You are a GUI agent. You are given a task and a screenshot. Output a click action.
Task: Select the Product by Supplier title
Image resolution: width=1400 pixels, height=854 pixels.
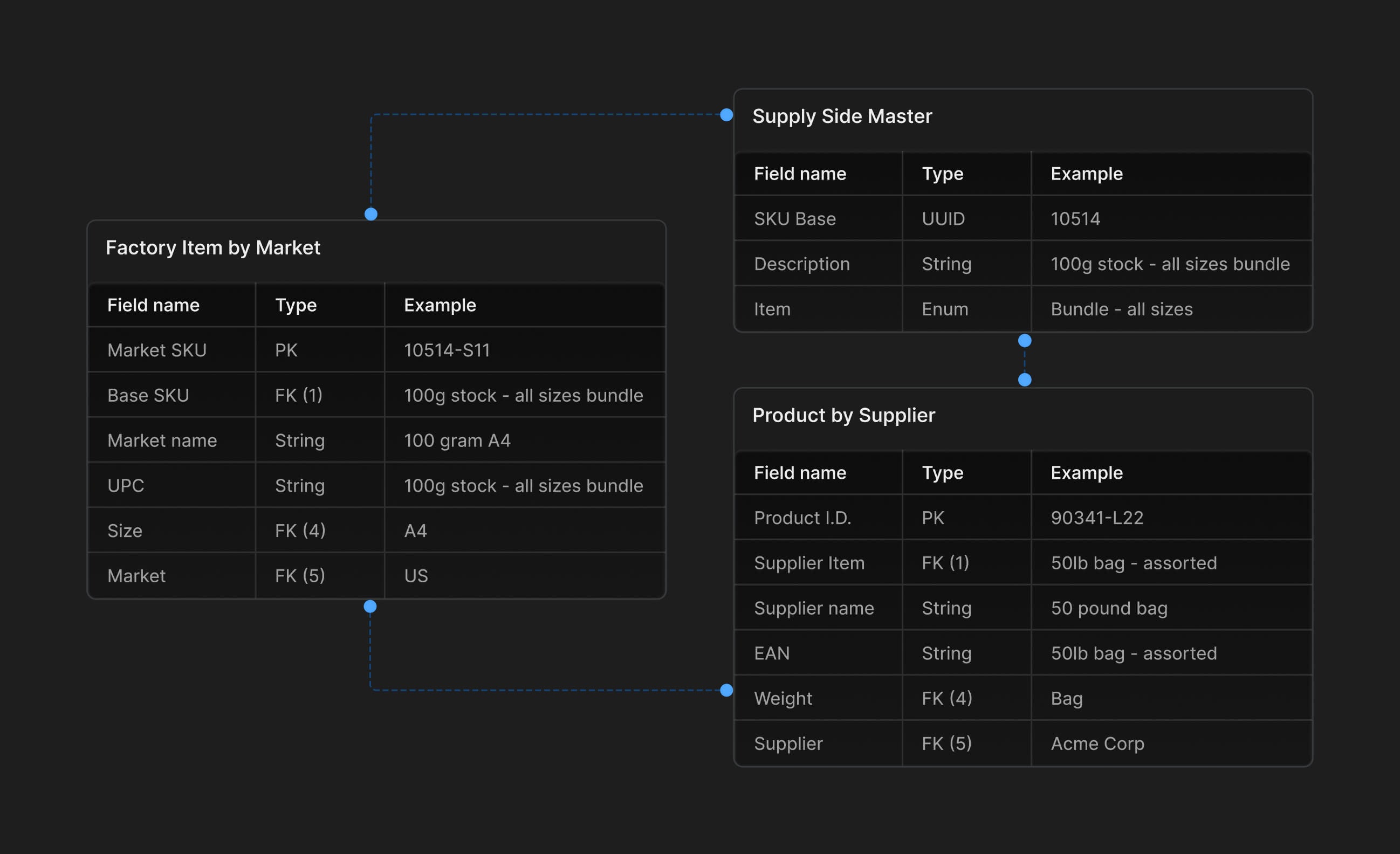click(x=843, y=415)
